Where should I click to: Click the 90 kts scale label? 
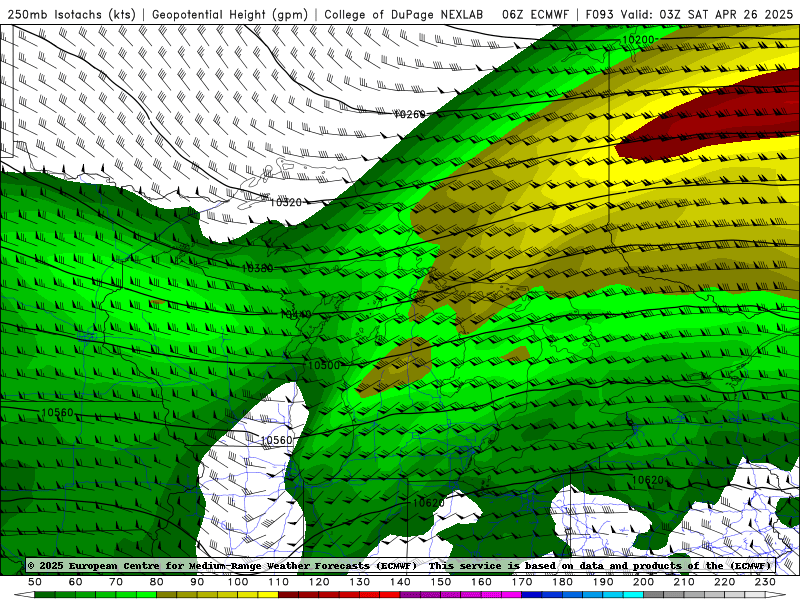[197, 582]
